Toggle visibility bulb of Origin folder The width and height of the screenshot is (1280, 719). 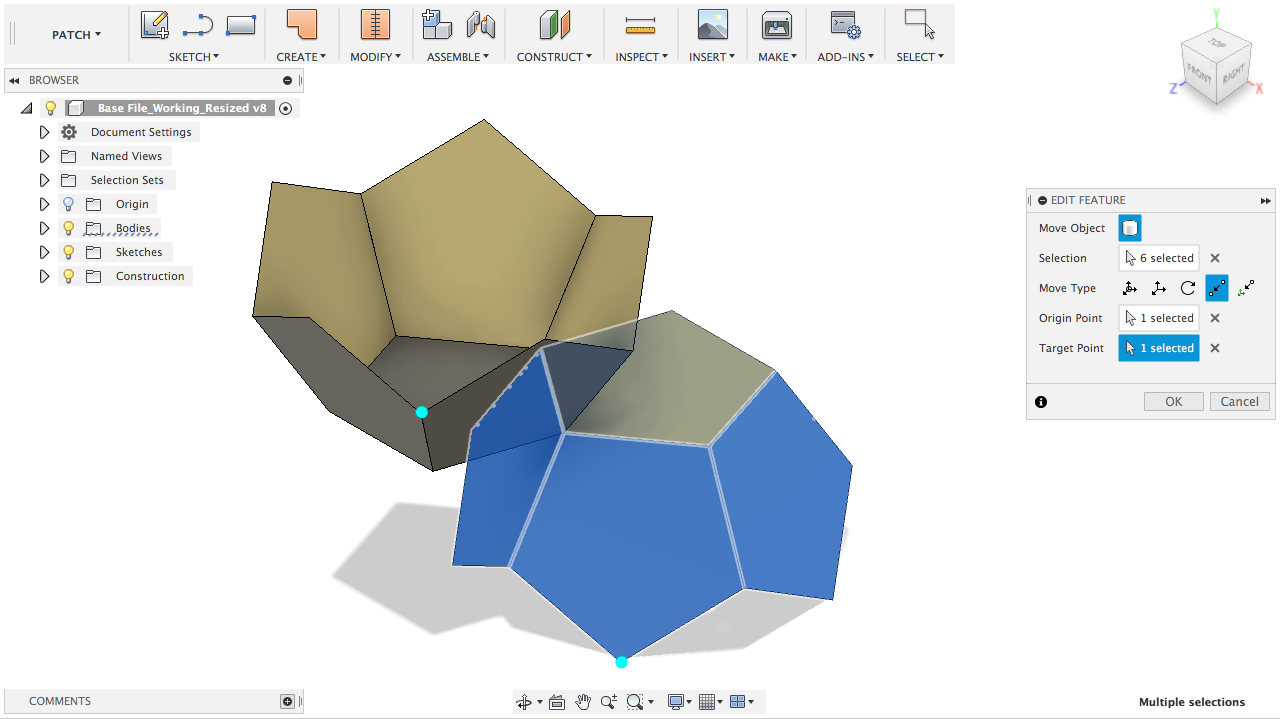point(69,204)
